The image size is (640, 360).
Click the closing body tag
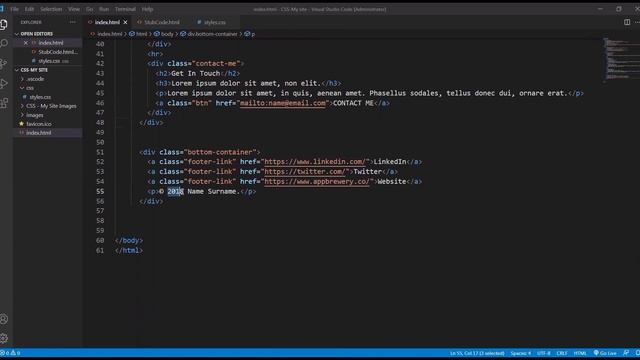(129, 241)
